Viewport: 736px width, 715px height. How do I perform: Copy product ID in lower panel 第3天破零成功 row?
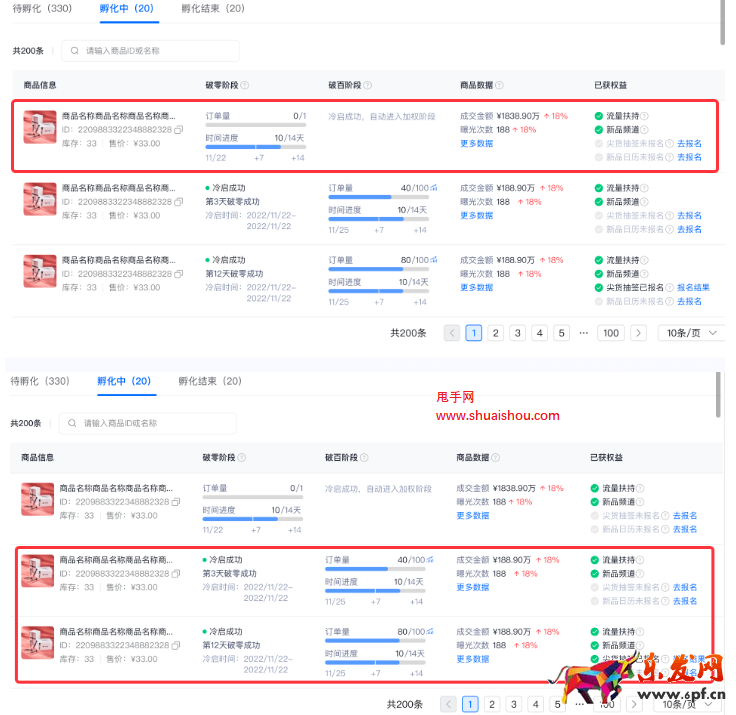176,574
